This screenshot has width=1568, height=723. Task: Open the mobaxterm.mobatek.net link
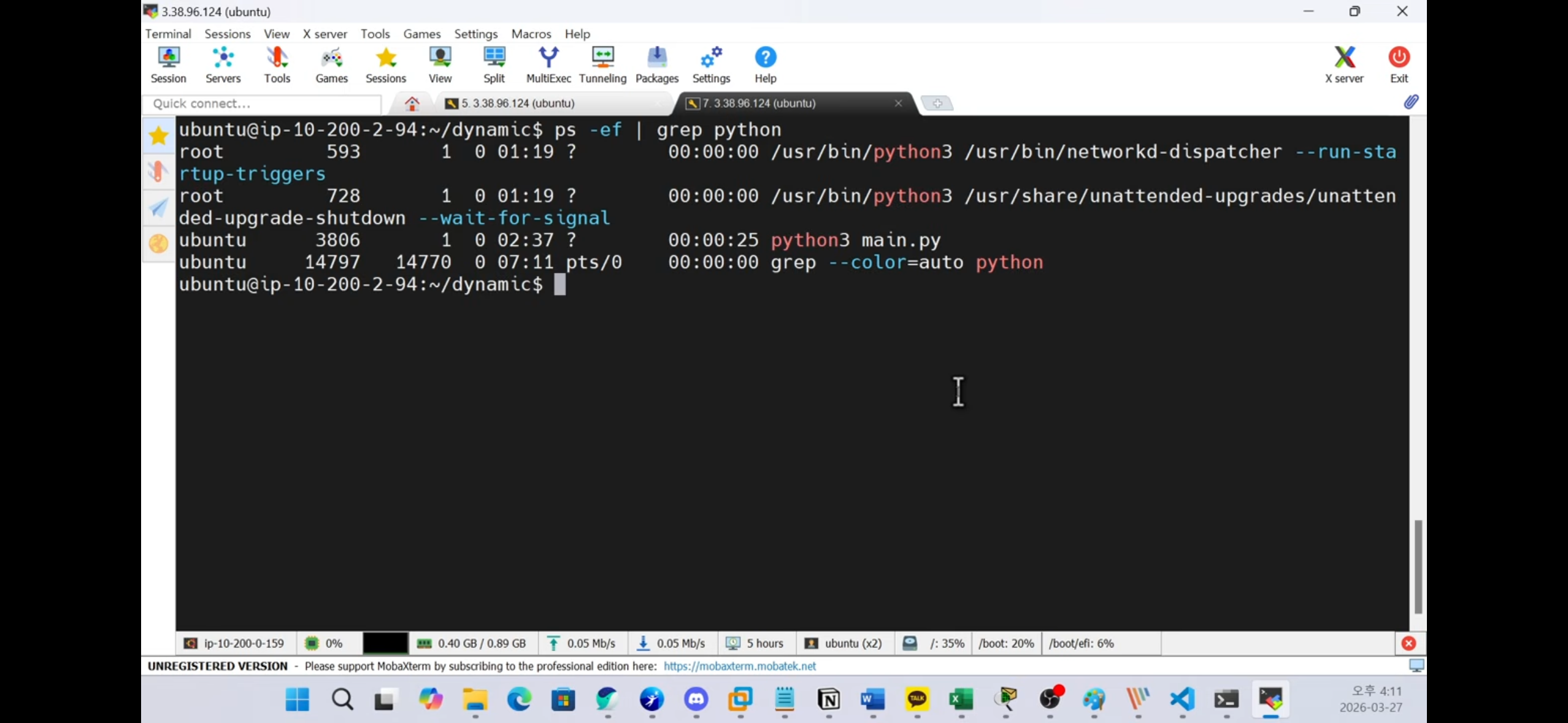pos(739,666)
